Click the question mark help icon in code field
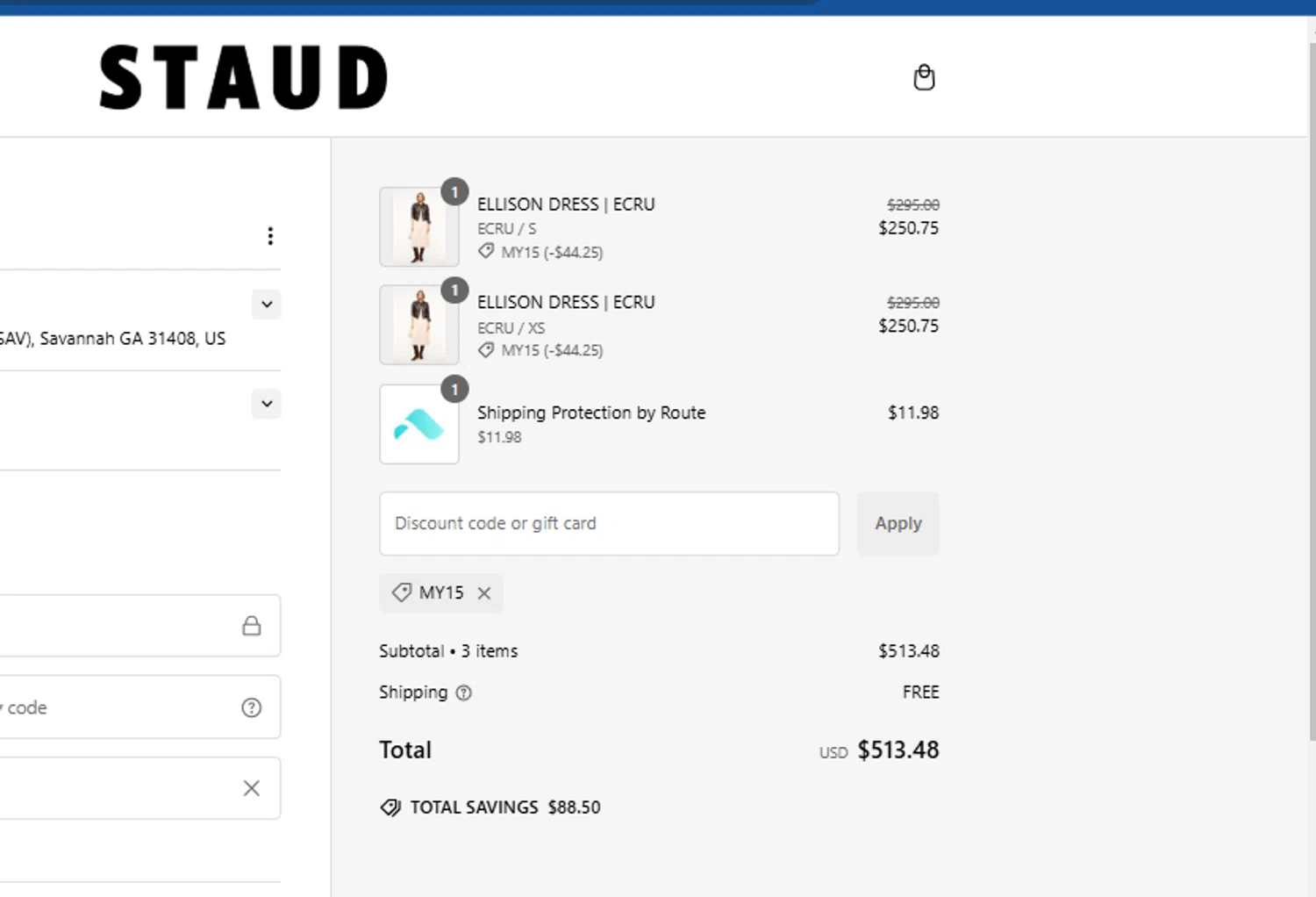 coord(252,707)
